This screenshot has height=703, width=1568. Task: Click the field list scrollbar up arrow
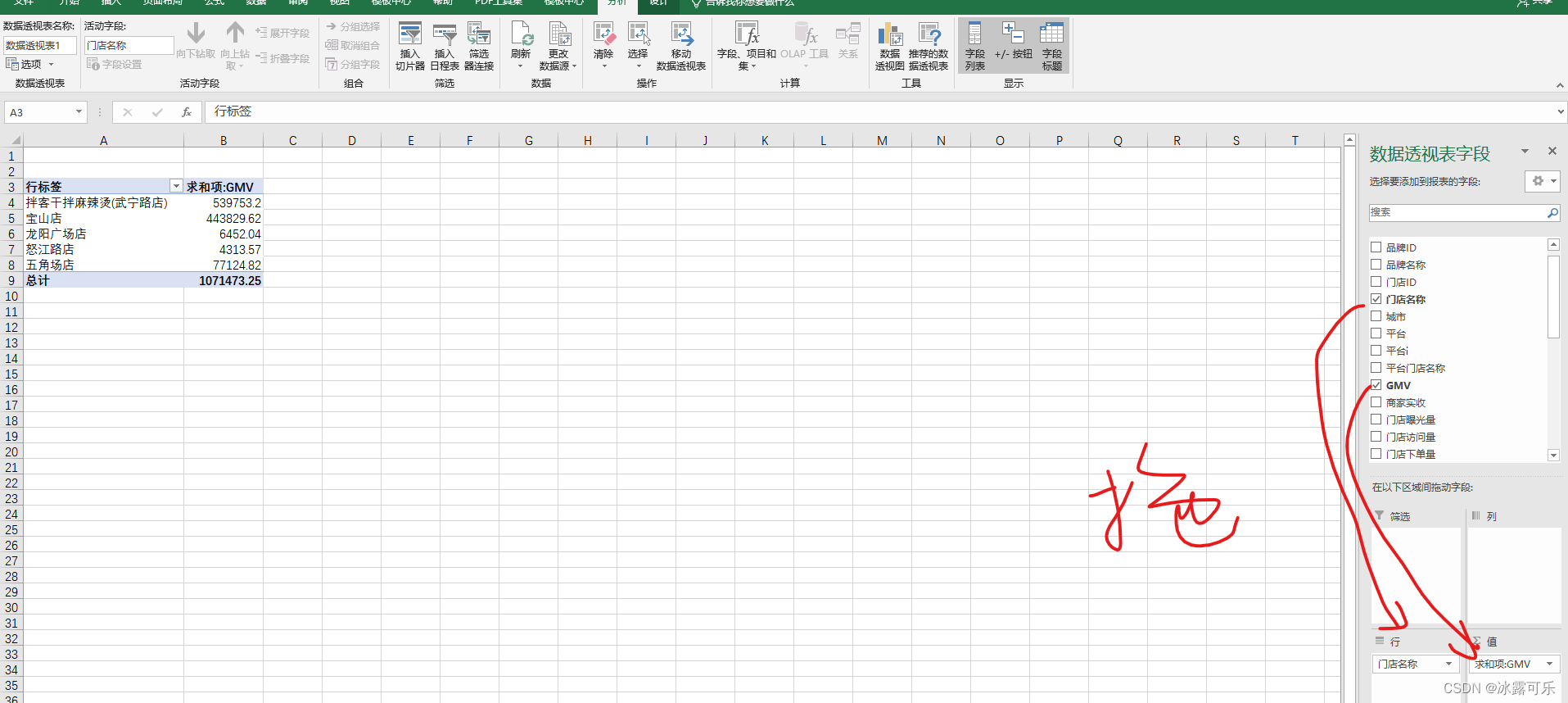point(1553,244)
